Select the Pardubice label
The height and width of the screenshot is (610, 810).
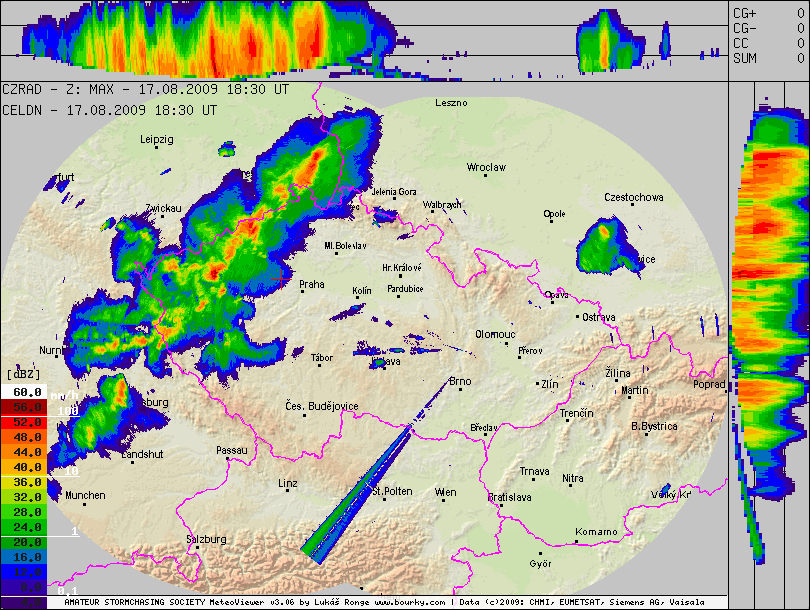click(406, 289)
